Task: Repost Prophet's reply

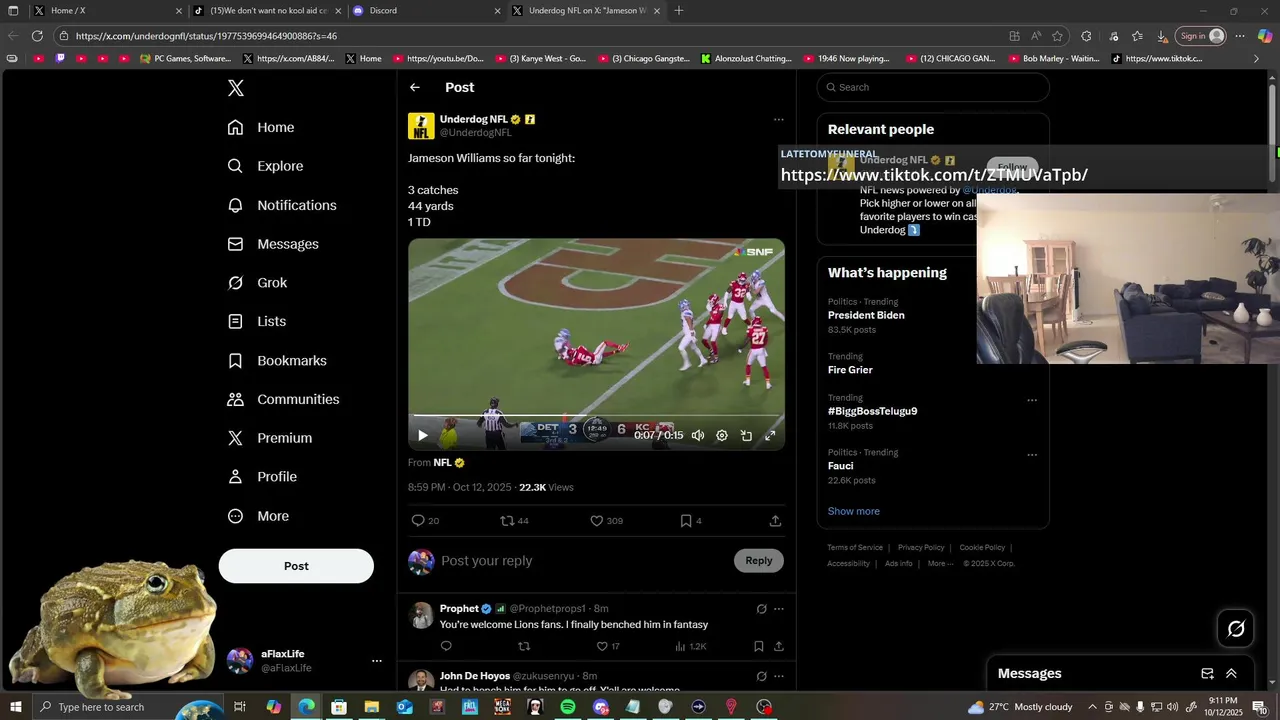Action: click(524, 647)
